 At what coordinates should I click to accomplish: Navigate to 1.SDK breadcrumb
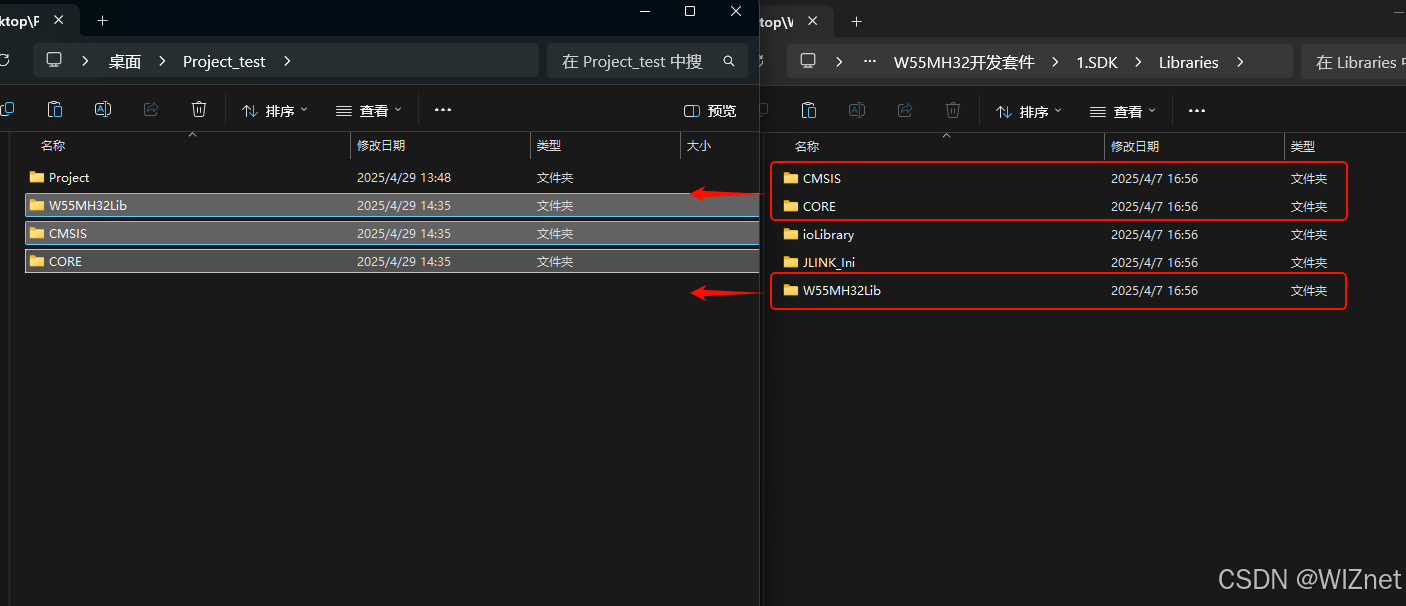1097,62
